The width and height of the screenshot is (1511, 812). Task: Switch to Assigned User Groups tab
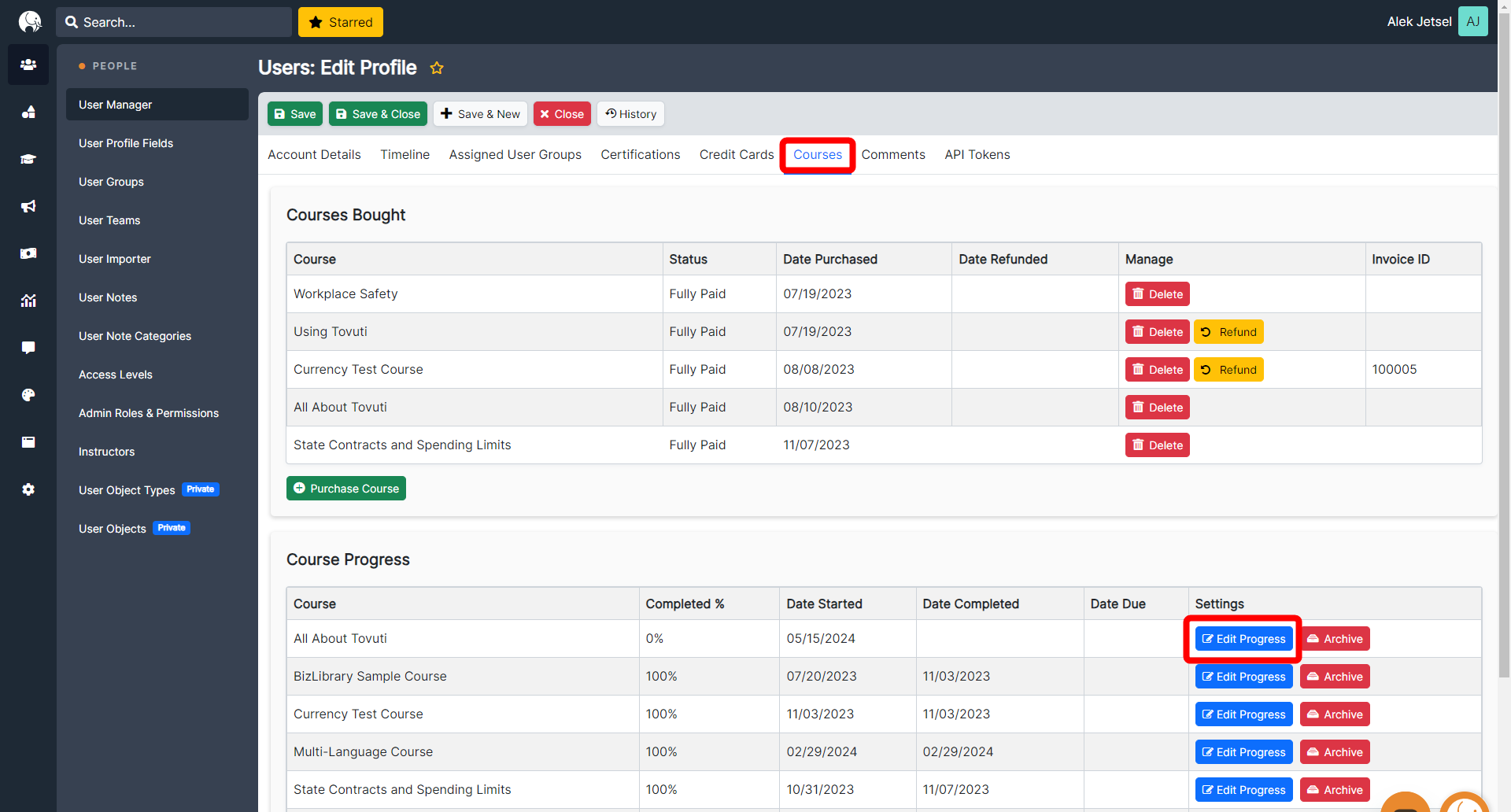(x=515, y=155)
